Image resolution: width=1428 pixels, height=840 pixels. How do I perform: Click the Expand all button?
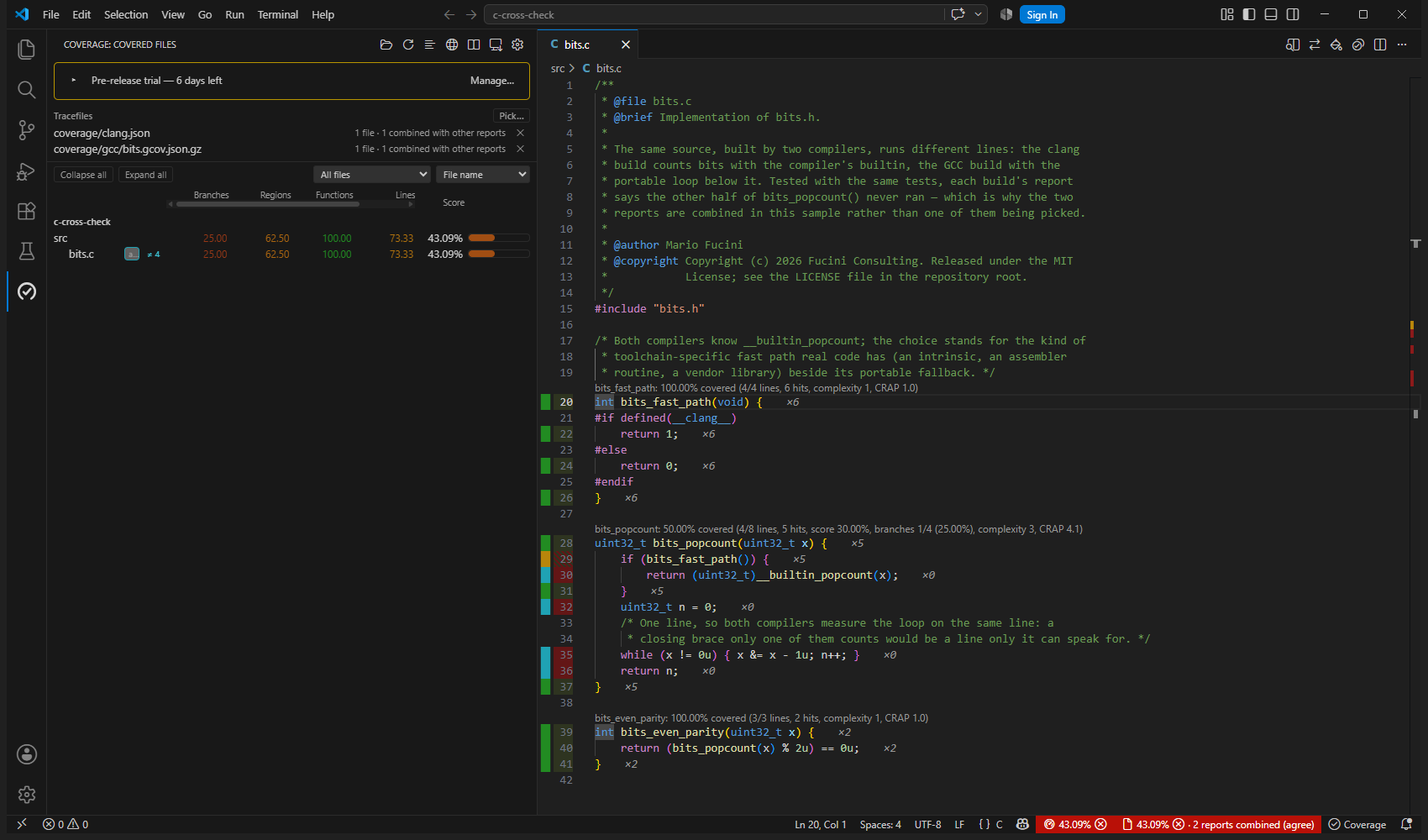145,175
